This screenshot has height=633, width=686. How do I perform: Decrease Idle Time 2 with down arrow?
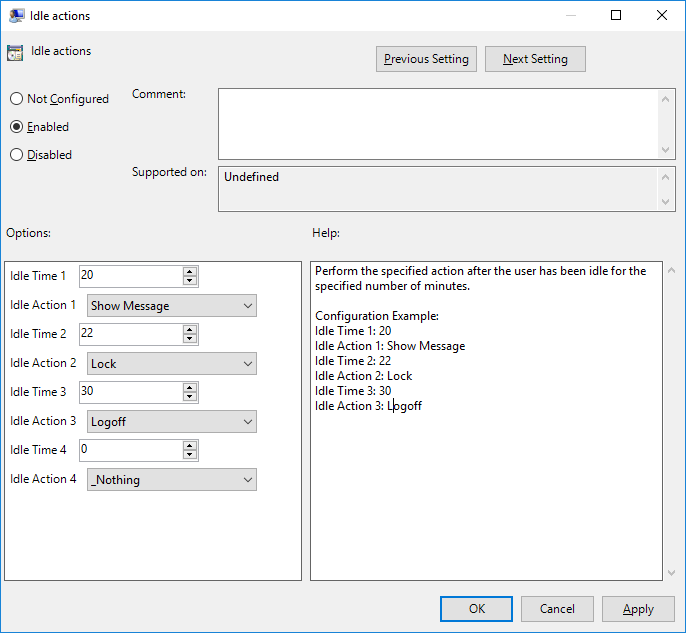pyautogui.click(x=190, y=339)
